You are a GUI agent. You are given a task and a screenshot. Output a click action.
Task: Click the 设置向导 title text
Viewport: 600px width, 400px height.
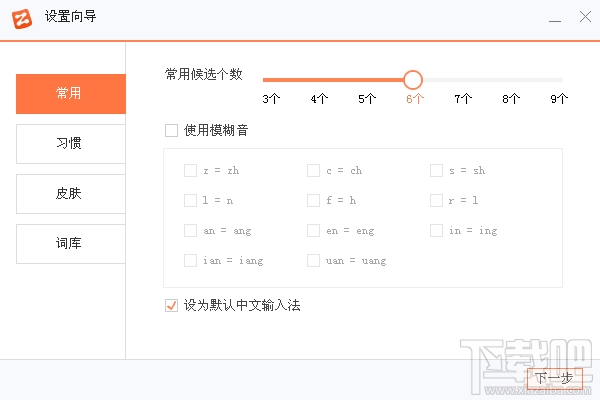pyautogui.click(x=70, y=16)
